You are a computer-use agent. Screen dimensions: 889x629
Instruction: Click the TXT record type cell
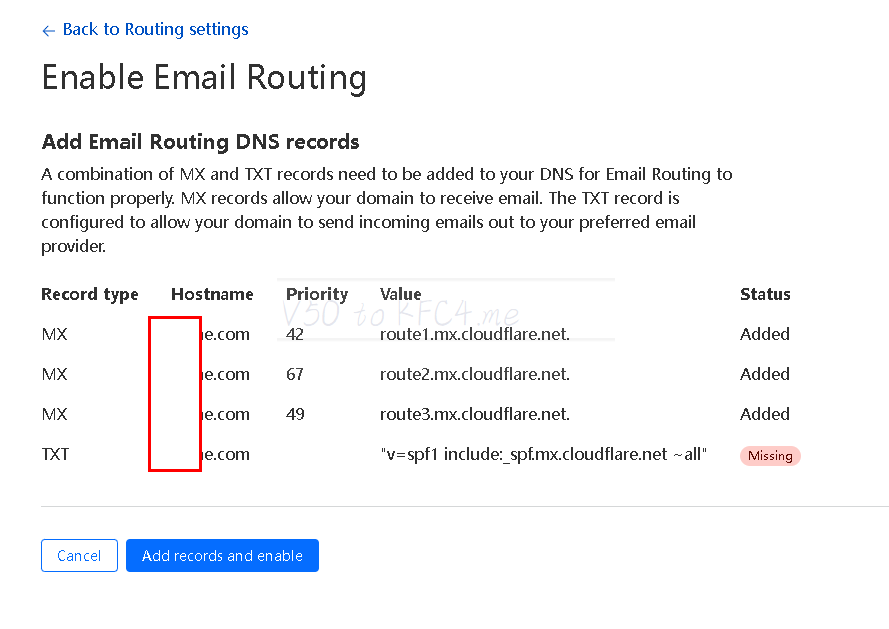click(56, 454)
